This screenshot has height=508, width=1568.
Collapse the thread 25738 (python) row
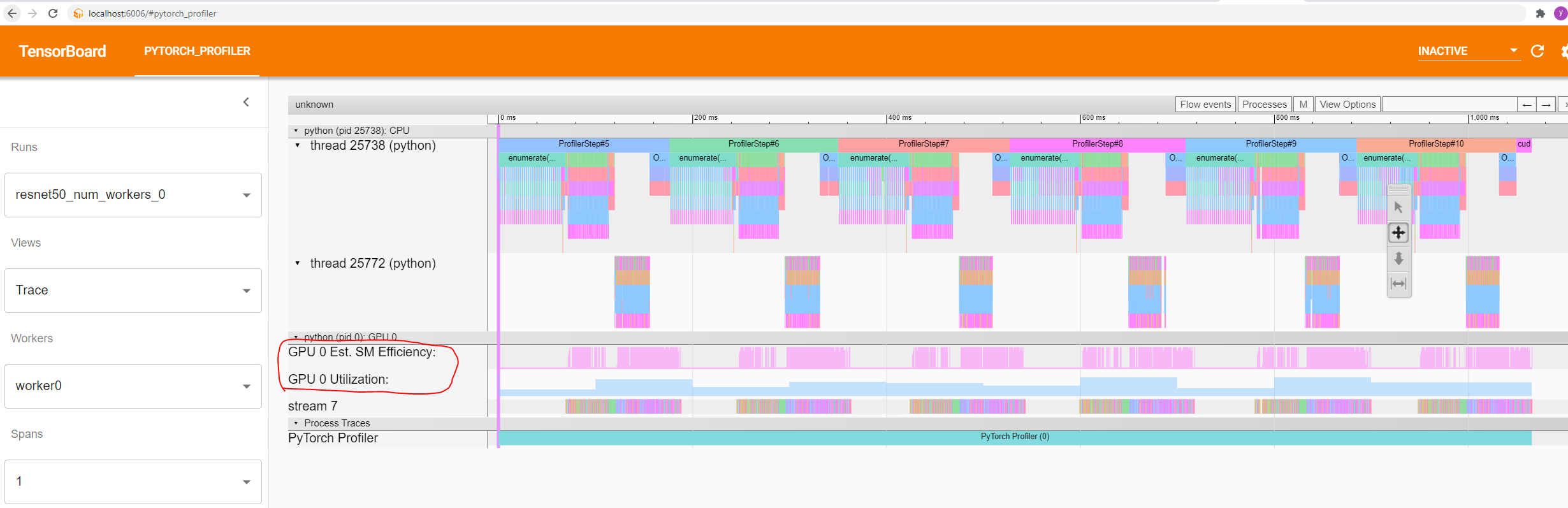(x=298, y=145)
